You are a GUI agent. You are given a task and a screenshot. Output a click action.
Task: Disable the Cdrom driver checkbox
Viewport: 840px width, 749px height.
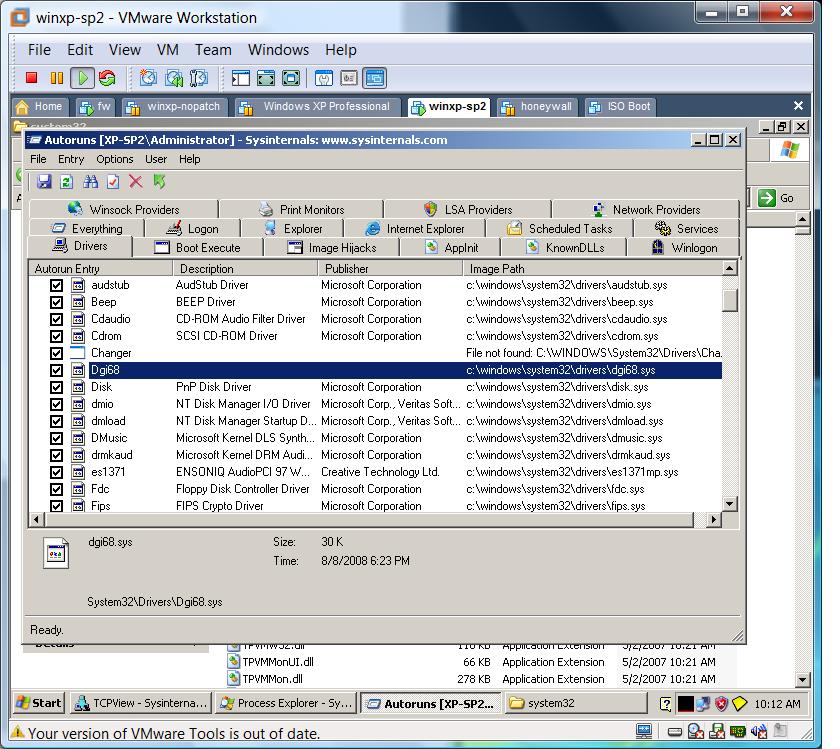tap(56, 336)
